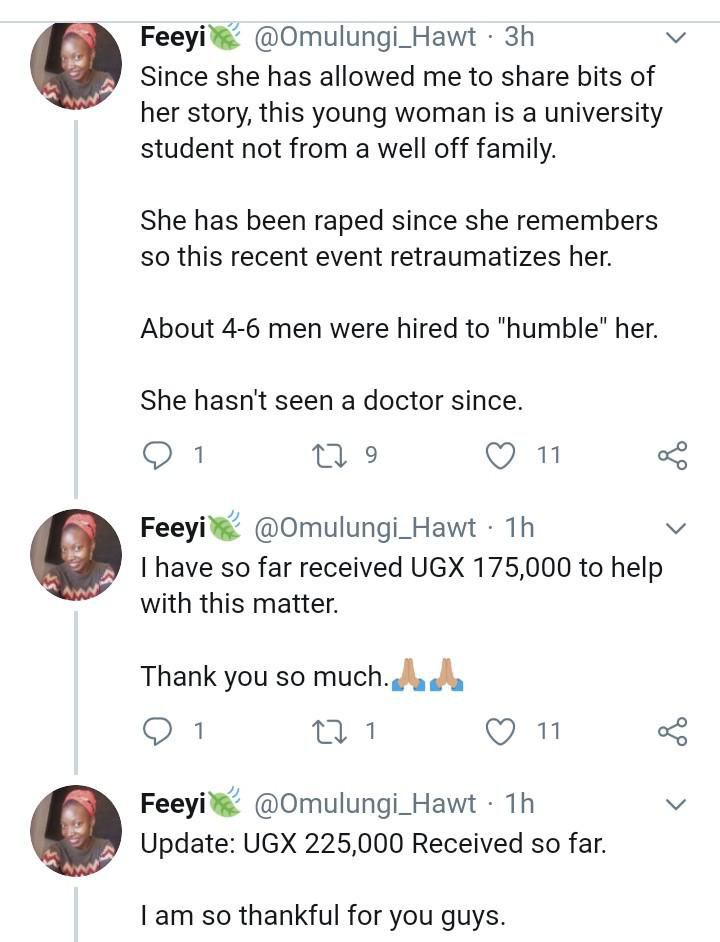Screen dimensions: 720x942
Task: Reply to the UGX 175,000 tweet
Action: pyautogui.click(x=158, y=731)
